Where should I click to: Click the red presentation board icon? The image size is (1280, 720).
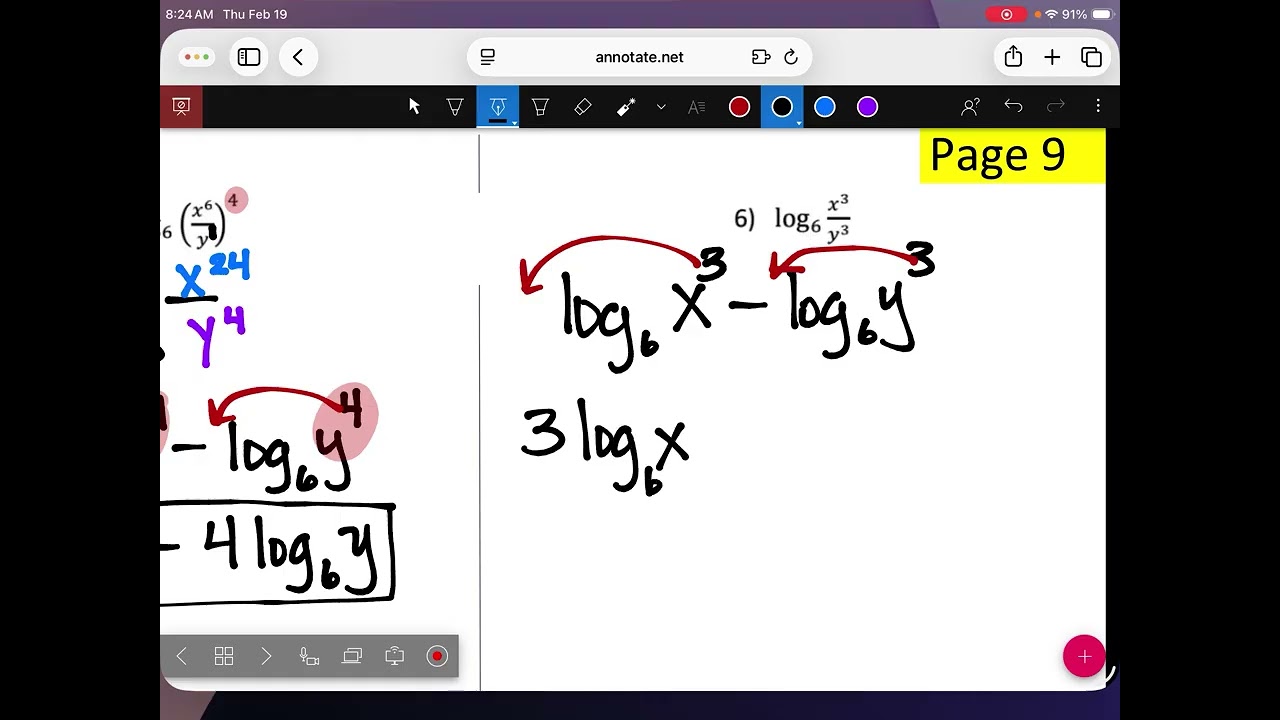tap(181, 106)
